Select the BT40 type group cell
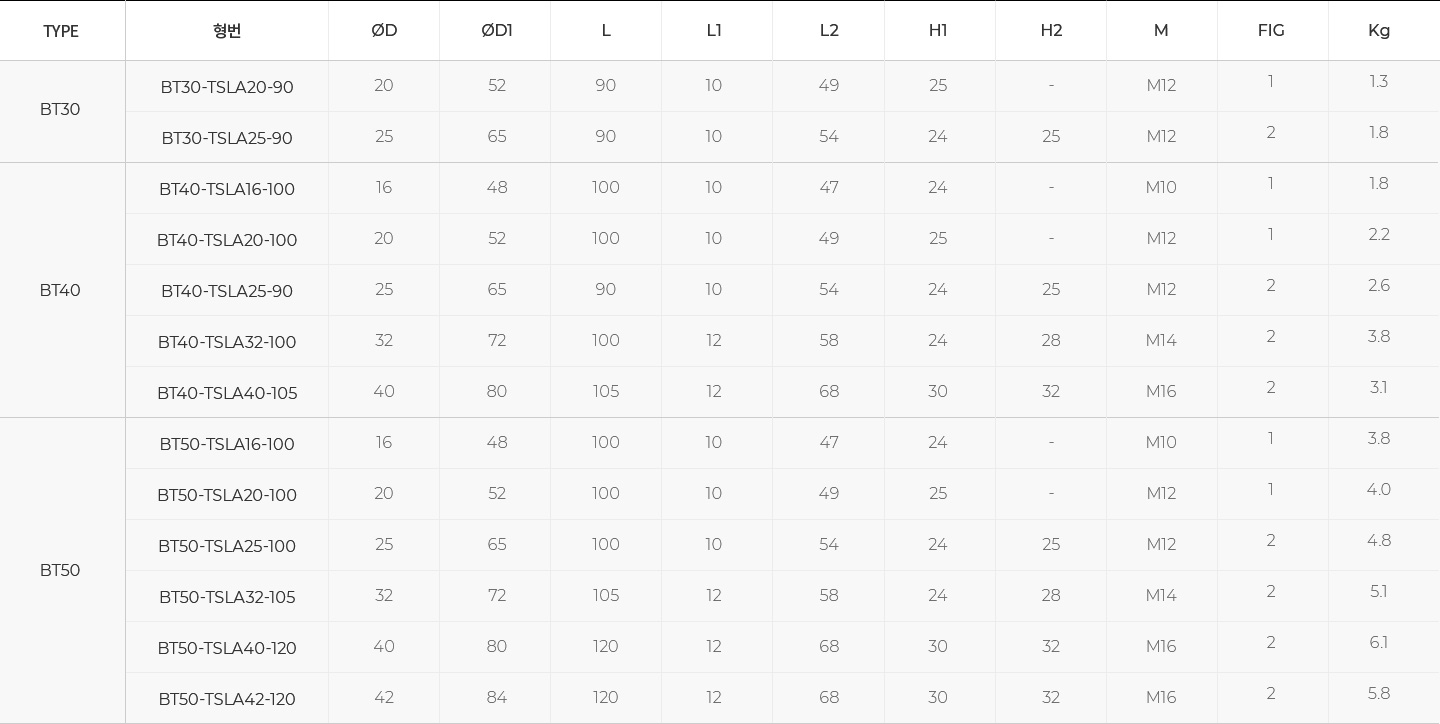The width and height of the screenshot is (1440, 724). point(60,290)
